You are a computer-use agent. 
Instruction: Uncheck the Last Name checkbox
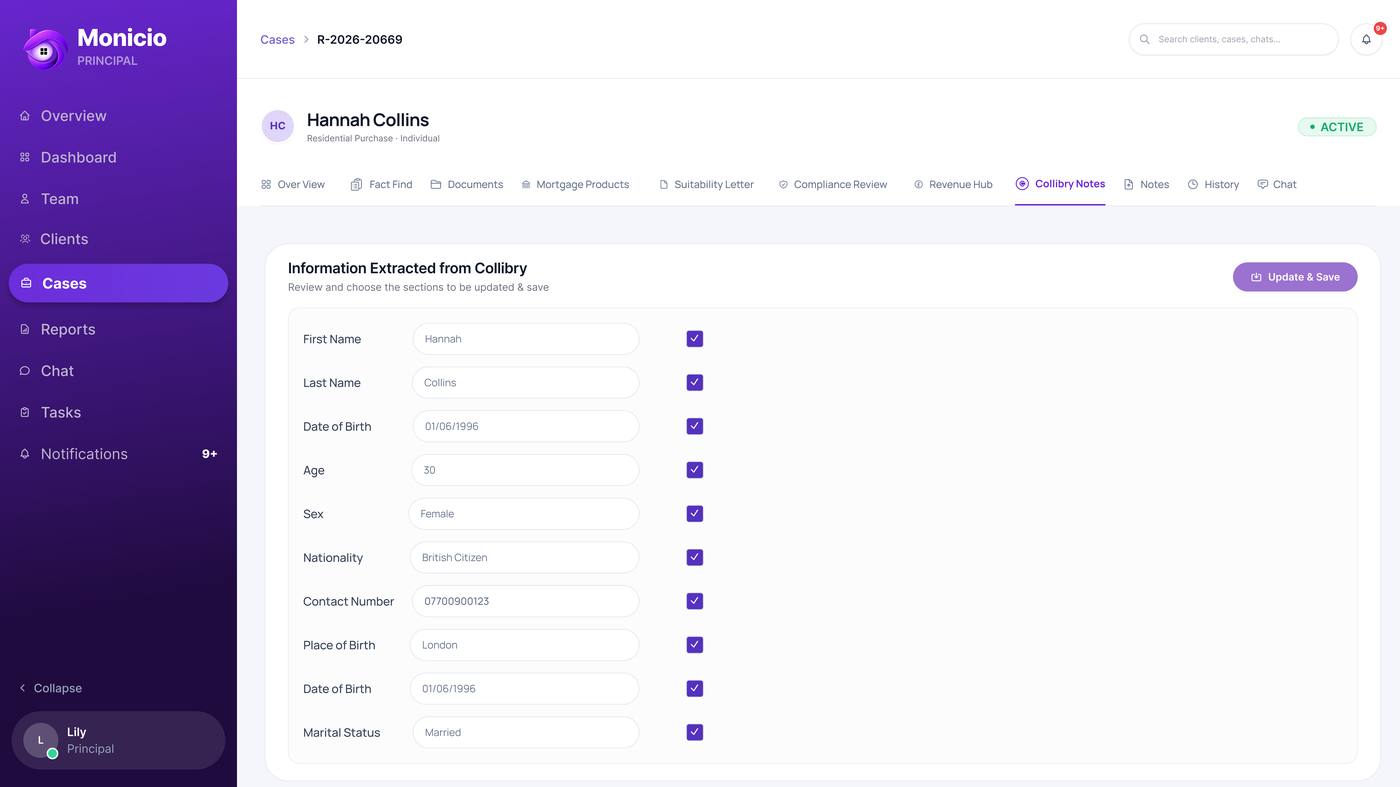(695, 383)
